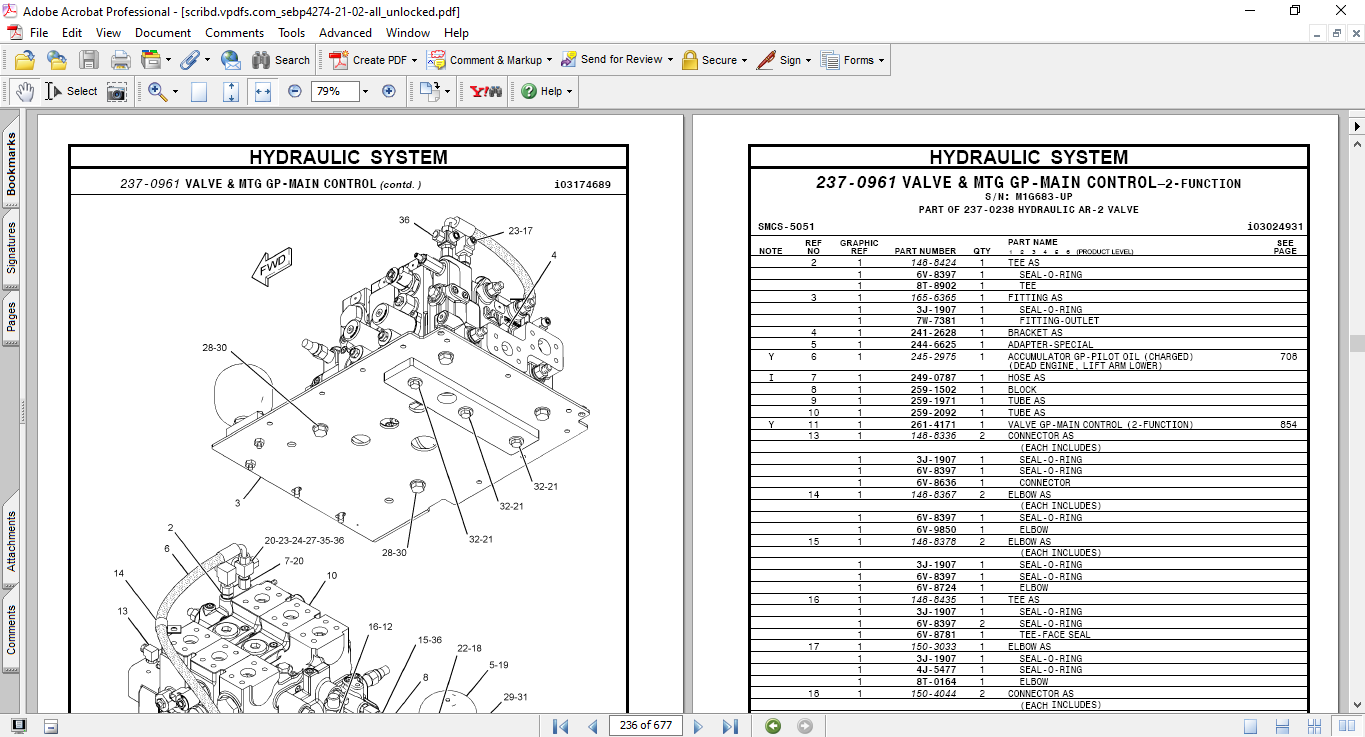Screen dimensions: 1365x737
Task: Select the Hand tool
Action: 24,91
